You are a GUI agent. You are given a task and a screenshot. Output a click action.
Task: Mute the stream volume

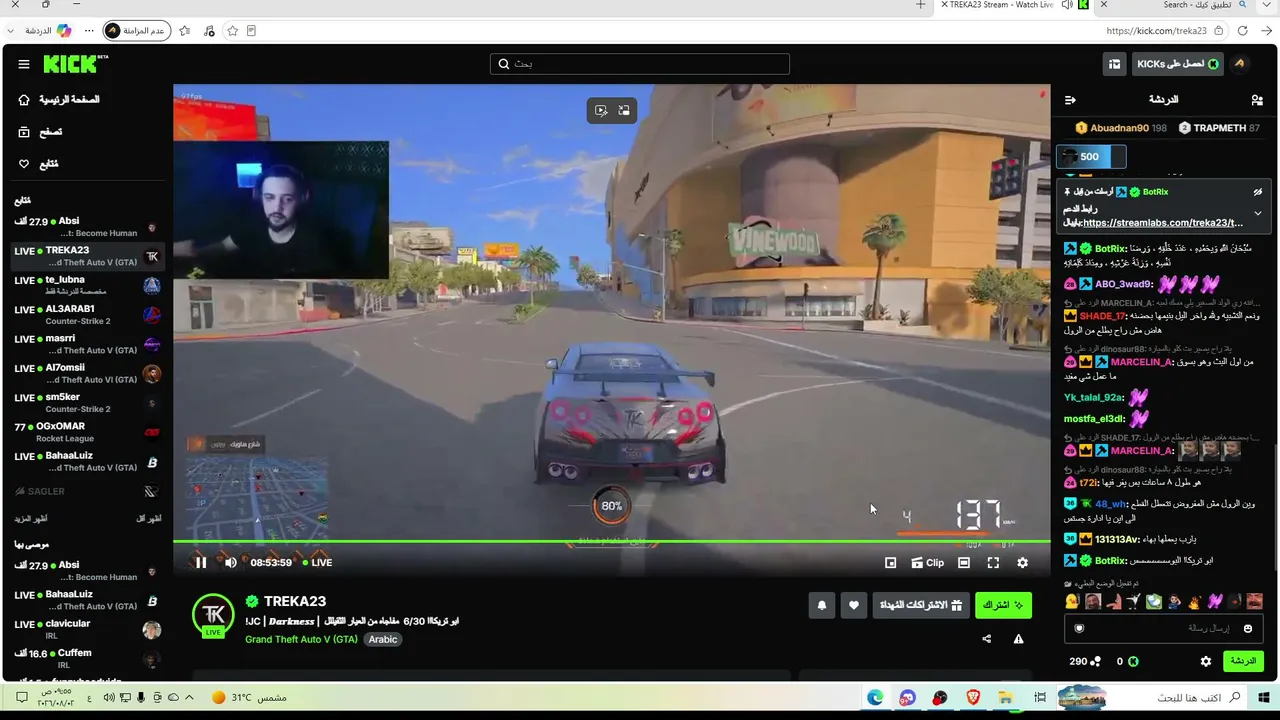[x=231, y=563]
